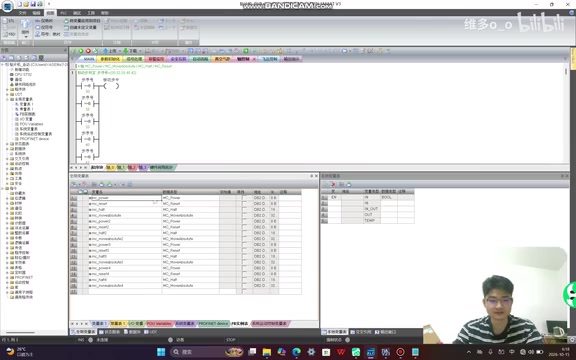This screenshot has height=360, width=576.
Task: Toggle retain checkbox for mc_moveabsolute4 row
Action: coord(244,285)
